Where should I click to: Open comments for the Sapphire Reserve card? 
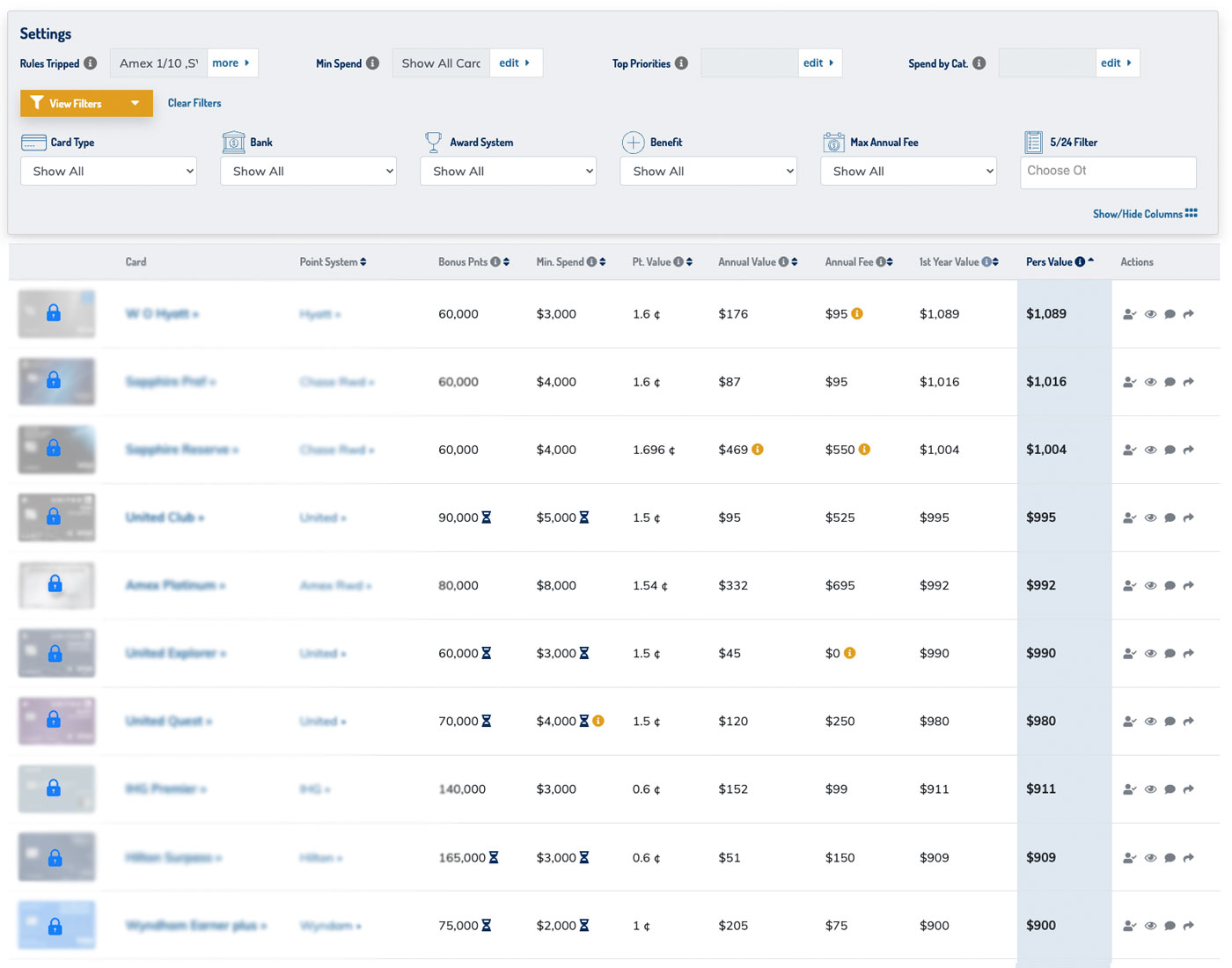[1170, 450]
